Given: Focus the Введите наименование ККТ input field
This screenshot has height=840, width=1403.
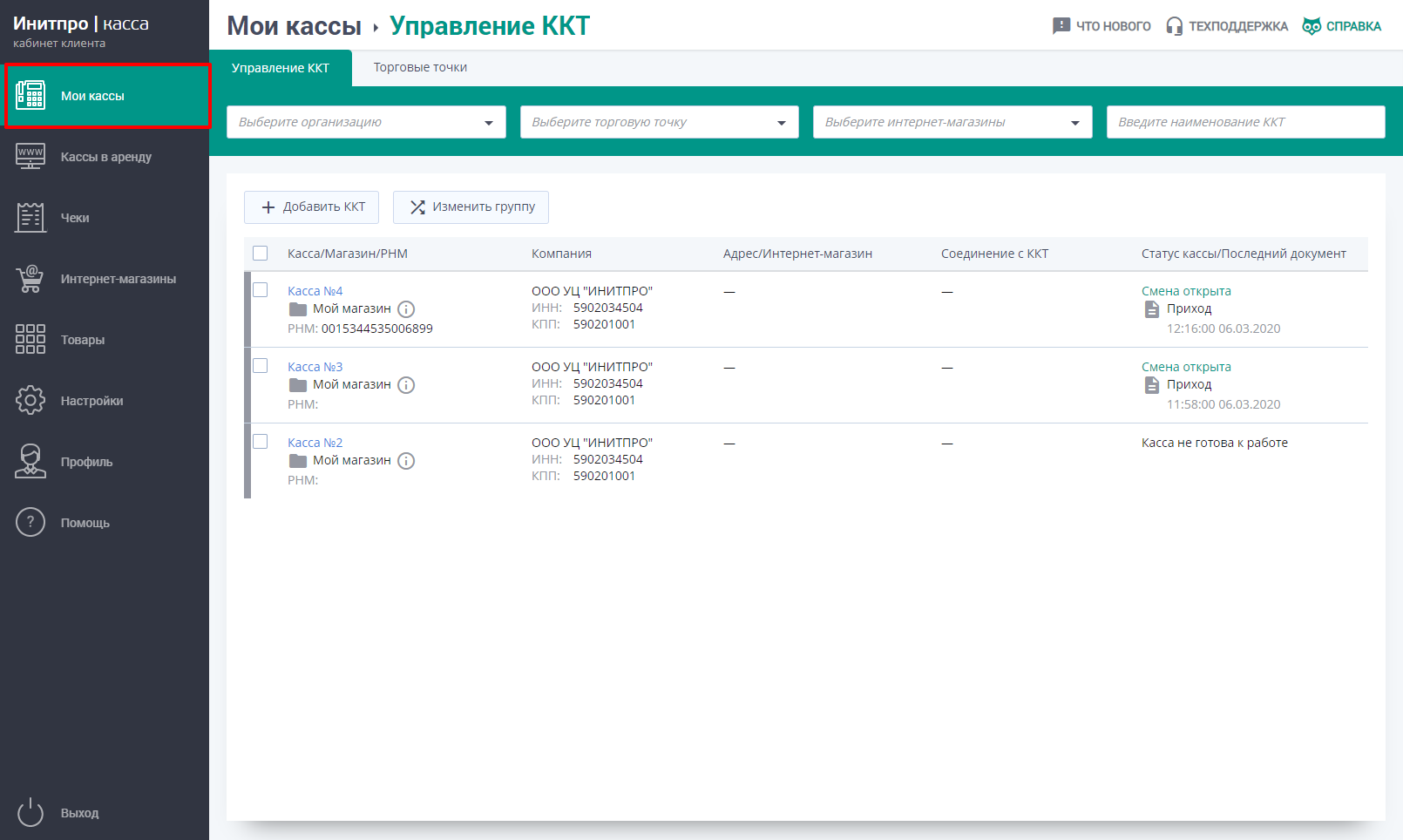Looking at the screenshot, I should (x=1245, y=122).
